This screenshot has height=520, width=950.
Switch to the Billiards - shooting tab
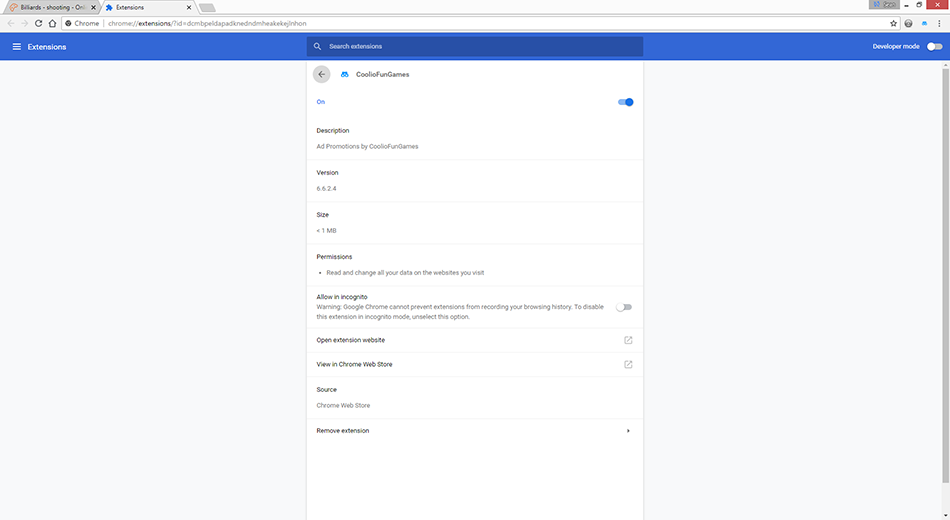tap(50, 7)
